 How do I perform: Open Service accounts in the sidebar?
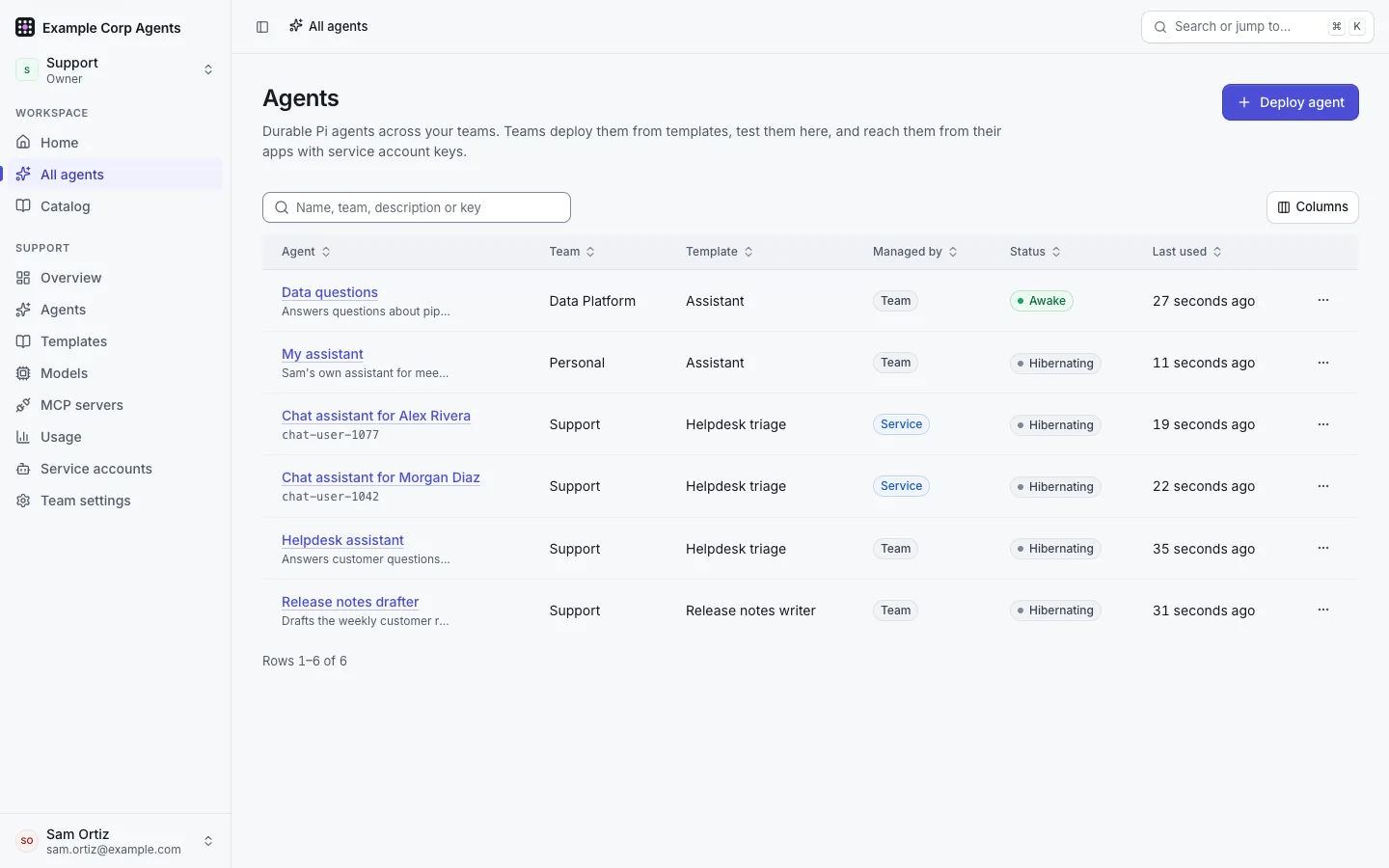click(x=116, y=469)
